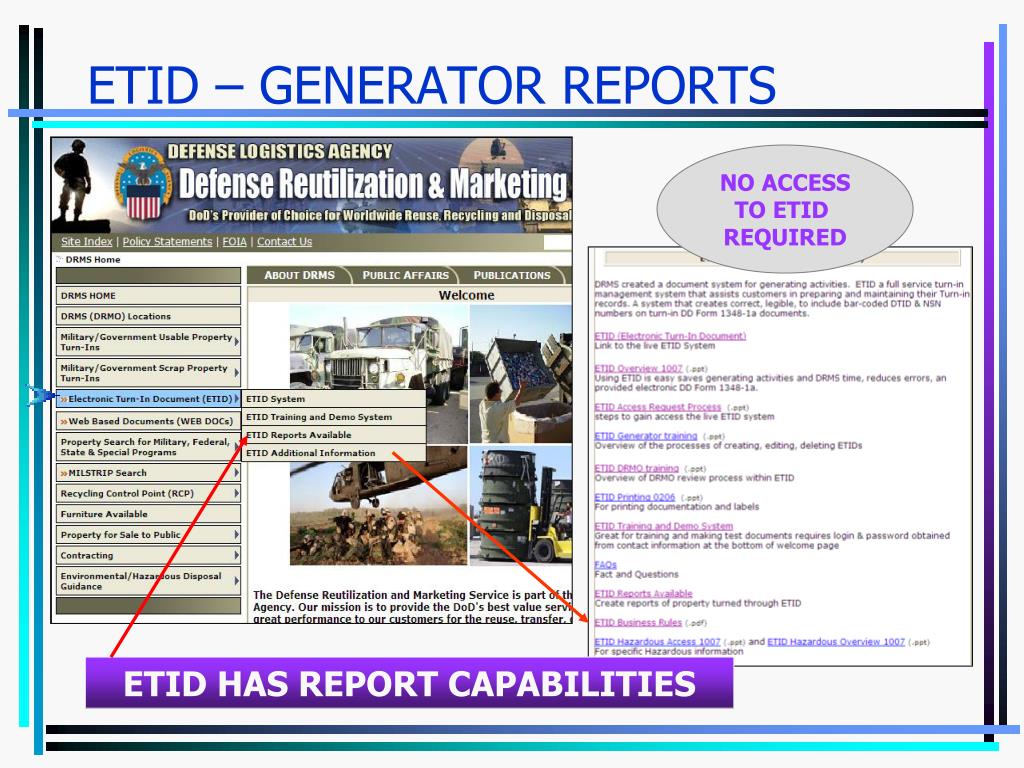1024x768 pixels.
Task: Expand arrow beside Property Search for Military
Action: [236, 447]
